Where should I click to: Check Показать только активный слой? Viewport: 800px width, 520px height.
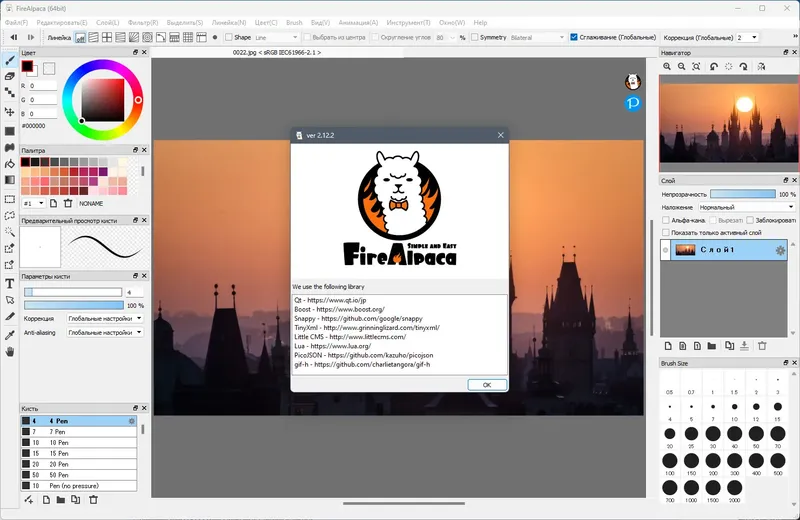tap(666, 232)
